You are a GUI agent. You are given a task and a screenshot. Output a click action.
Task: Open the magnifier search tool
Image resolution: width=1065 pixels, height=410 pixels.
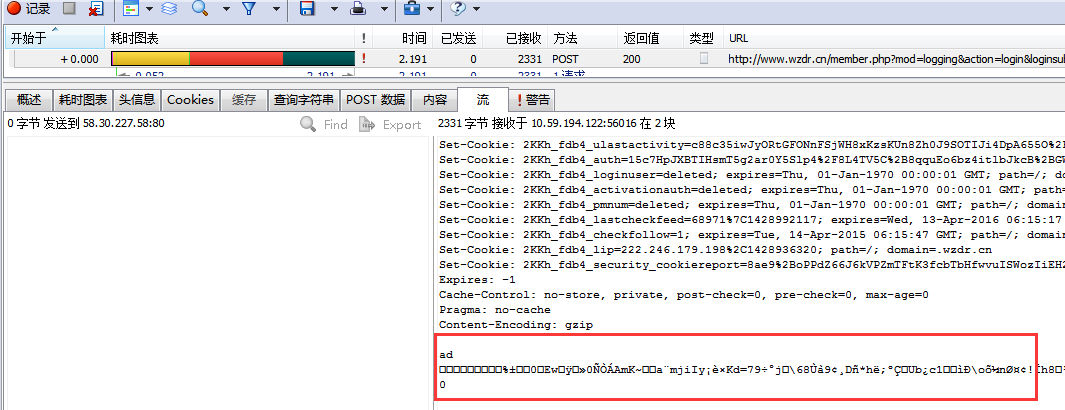click(200, 8)
